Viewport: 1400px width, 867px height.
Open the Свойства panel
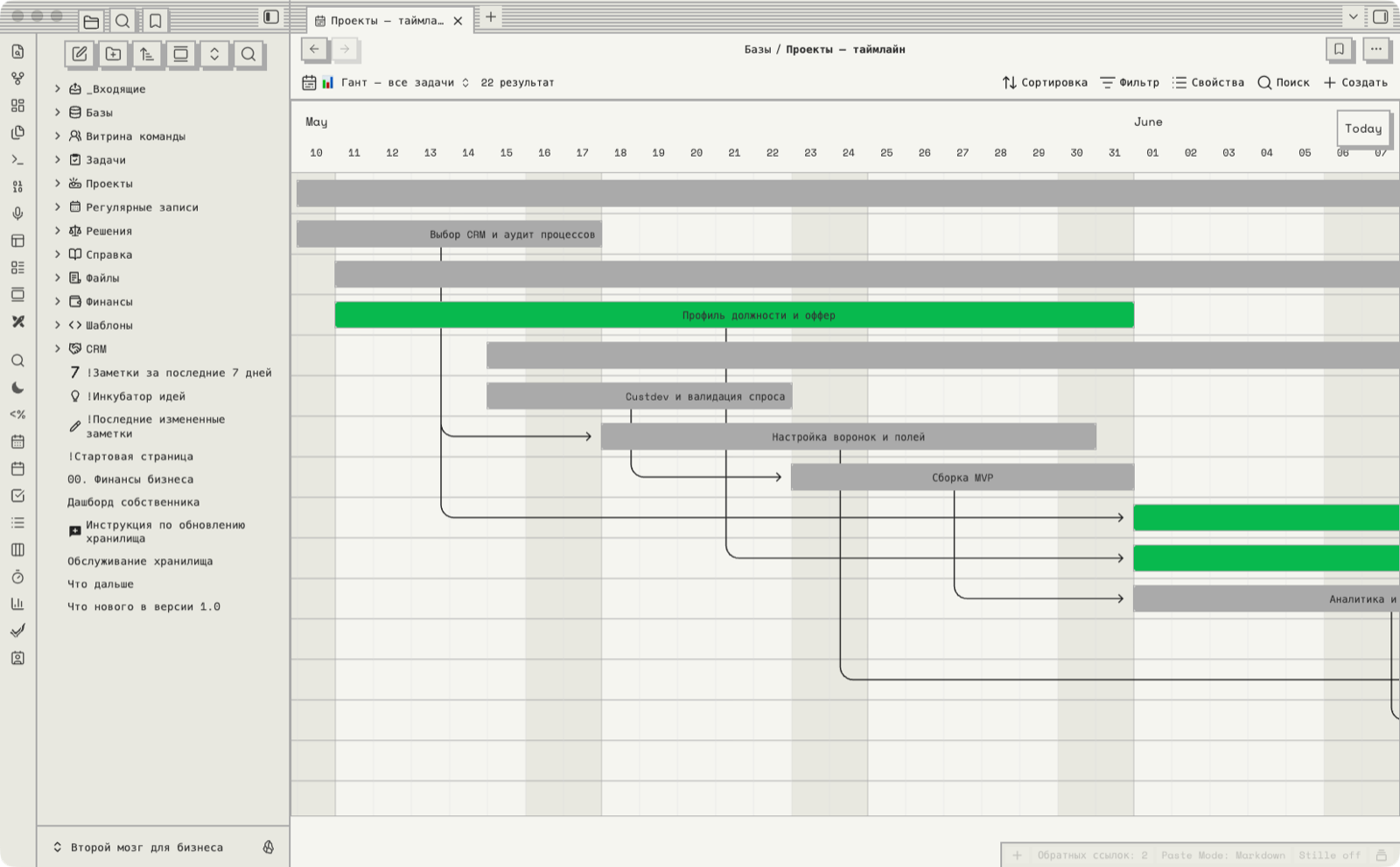[1208, 83]
